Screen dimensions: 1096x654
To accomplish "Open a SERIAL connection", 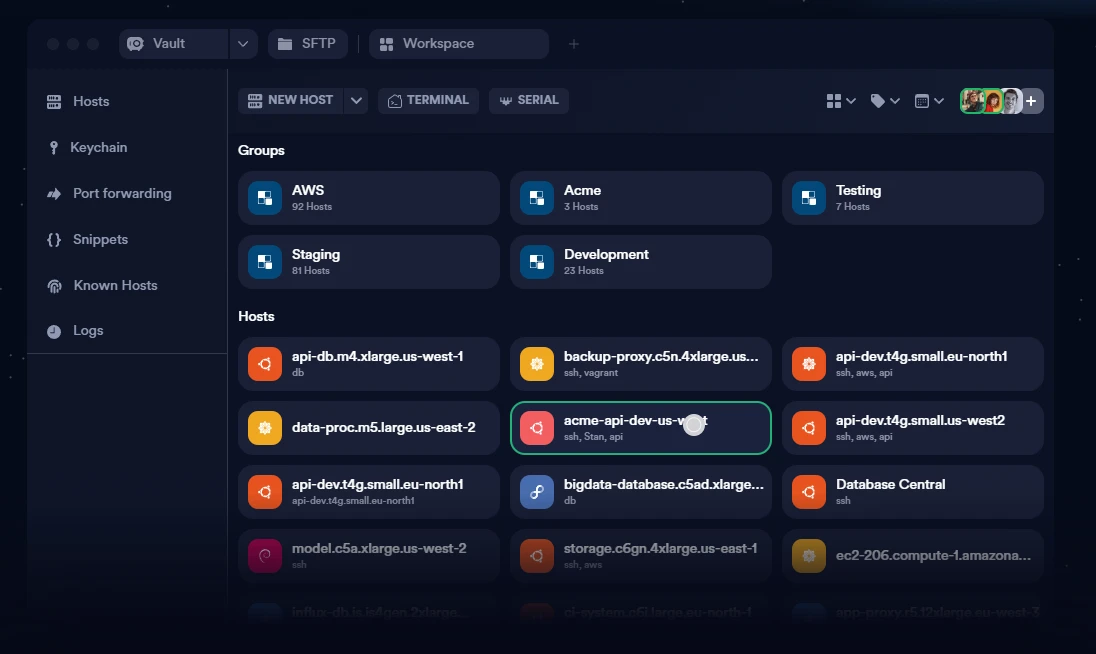I will (x=529, y=101).
